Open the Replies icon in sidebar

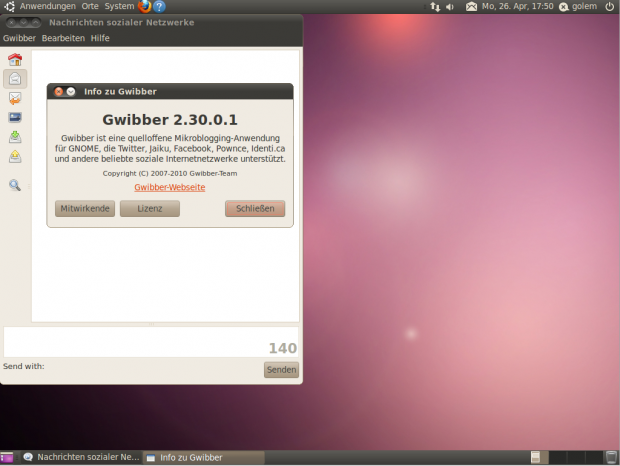click(x=15, y=98)
